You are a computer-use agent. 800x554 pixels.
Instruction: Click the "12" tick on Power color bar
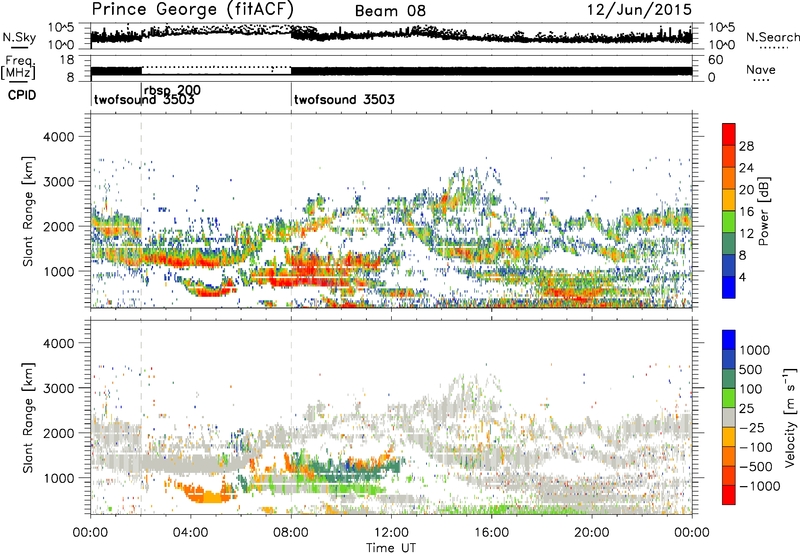(746, 234)
